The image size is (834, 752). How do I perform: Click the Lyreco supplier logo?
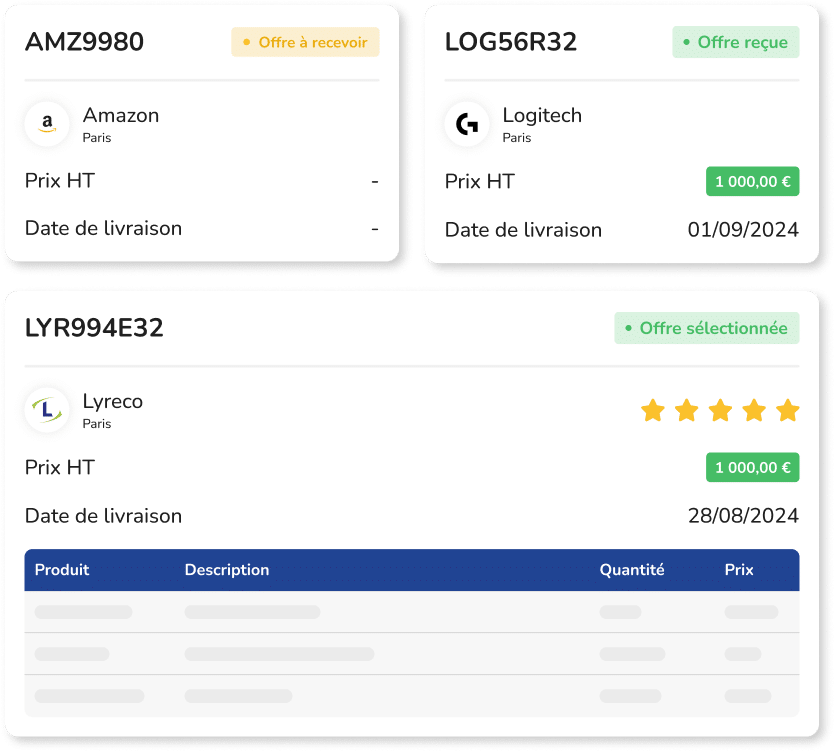coord(47,410)
